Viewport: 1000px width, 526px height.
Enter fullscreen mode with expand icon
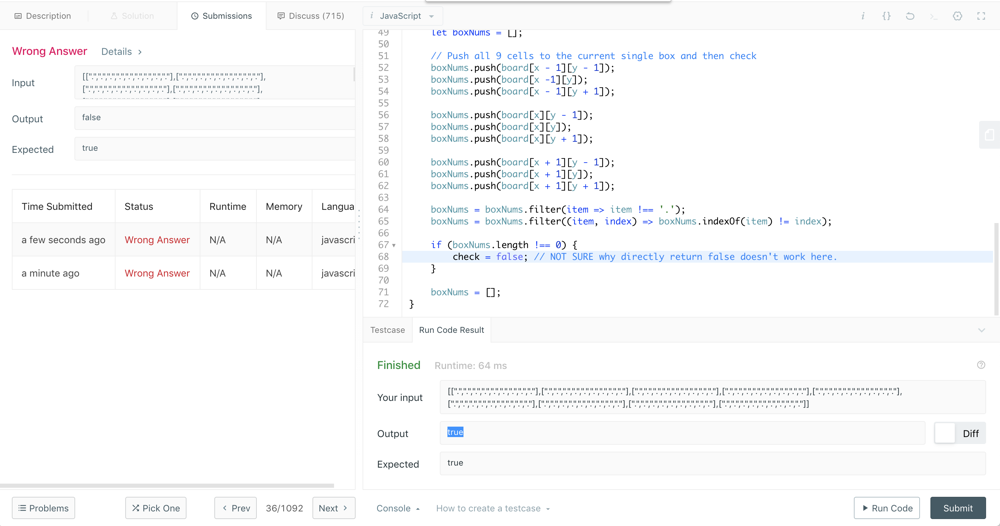981,16
